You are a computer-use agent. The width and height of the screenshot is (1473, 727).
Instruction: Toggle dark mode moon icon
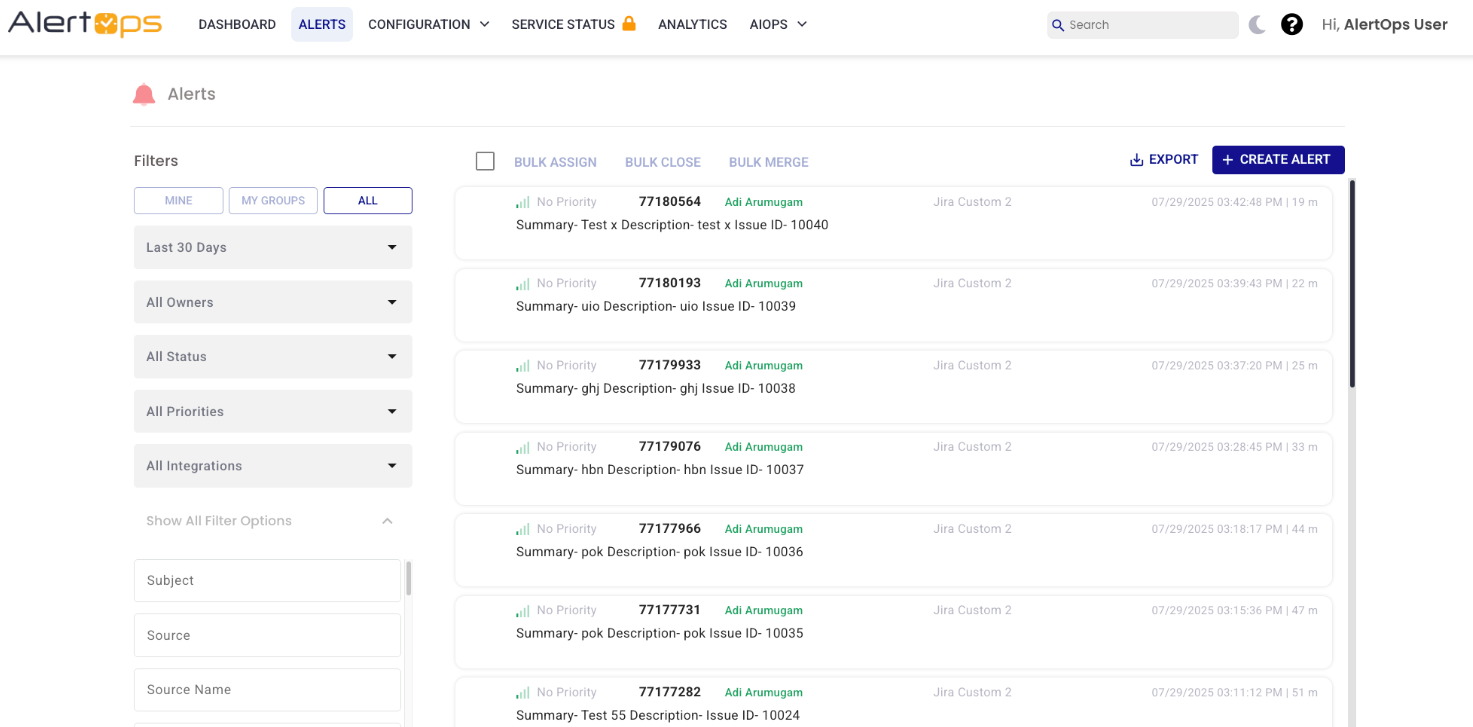[x=1257, y=25]
